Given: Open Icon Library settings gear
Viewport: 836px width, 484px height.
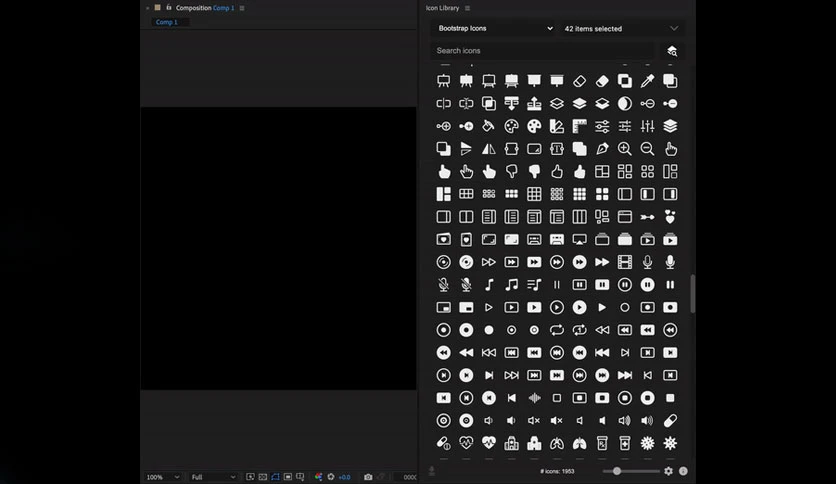Looking at the screenshot, I should pos(668,471).
